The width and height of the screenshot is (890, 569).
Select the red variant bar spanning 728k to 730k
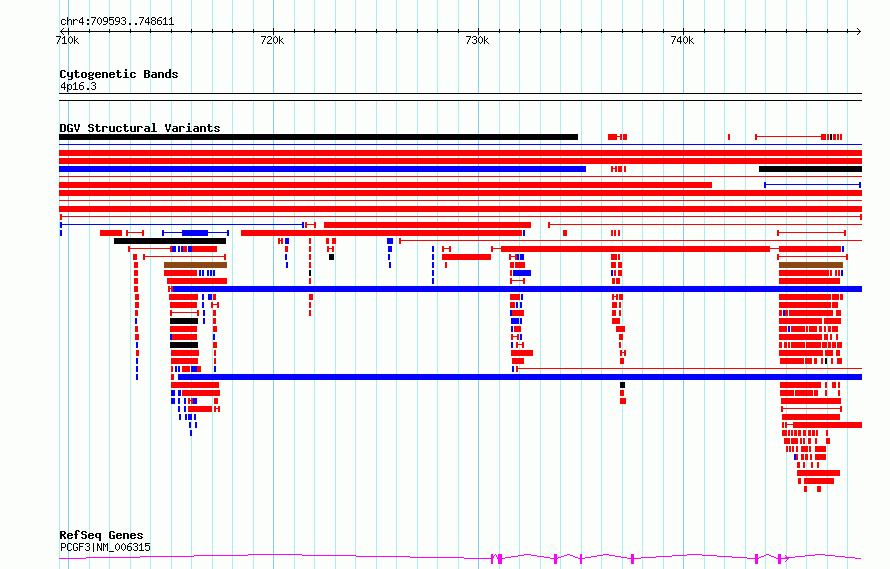tap(467, 257)
